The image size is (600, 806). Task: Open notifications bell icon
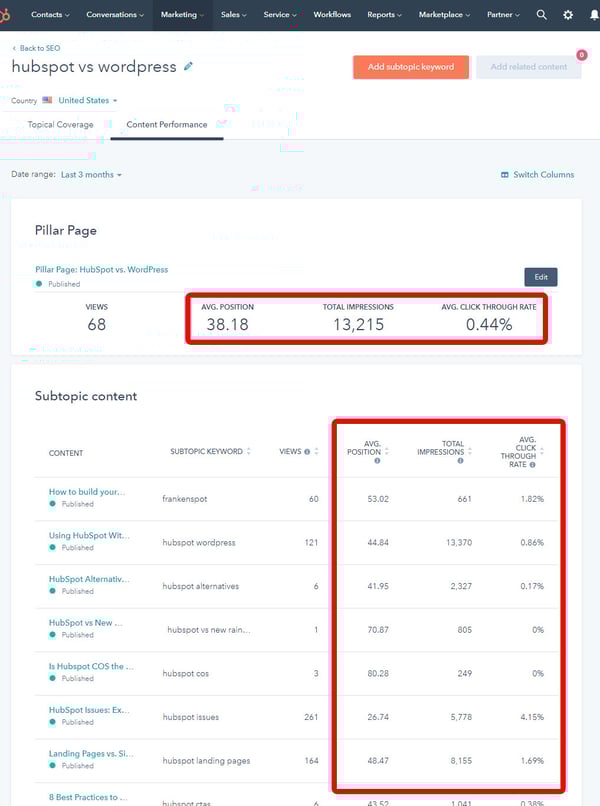coord(594,15)
